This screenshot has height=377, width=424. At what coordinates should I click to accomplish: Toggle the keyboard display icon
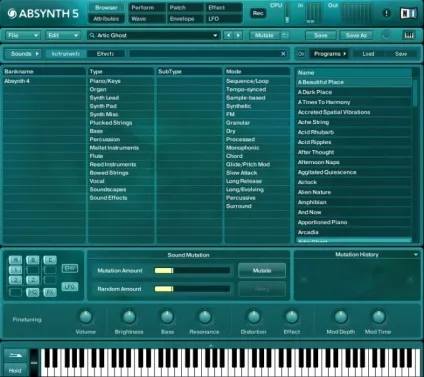coord(409,35)
